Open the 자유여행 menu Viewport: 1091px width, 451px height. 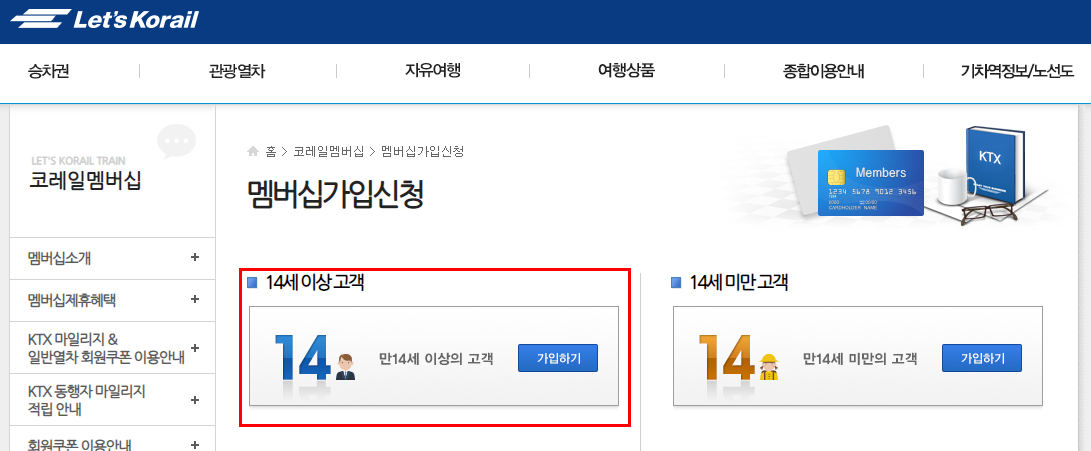point(433,71)
